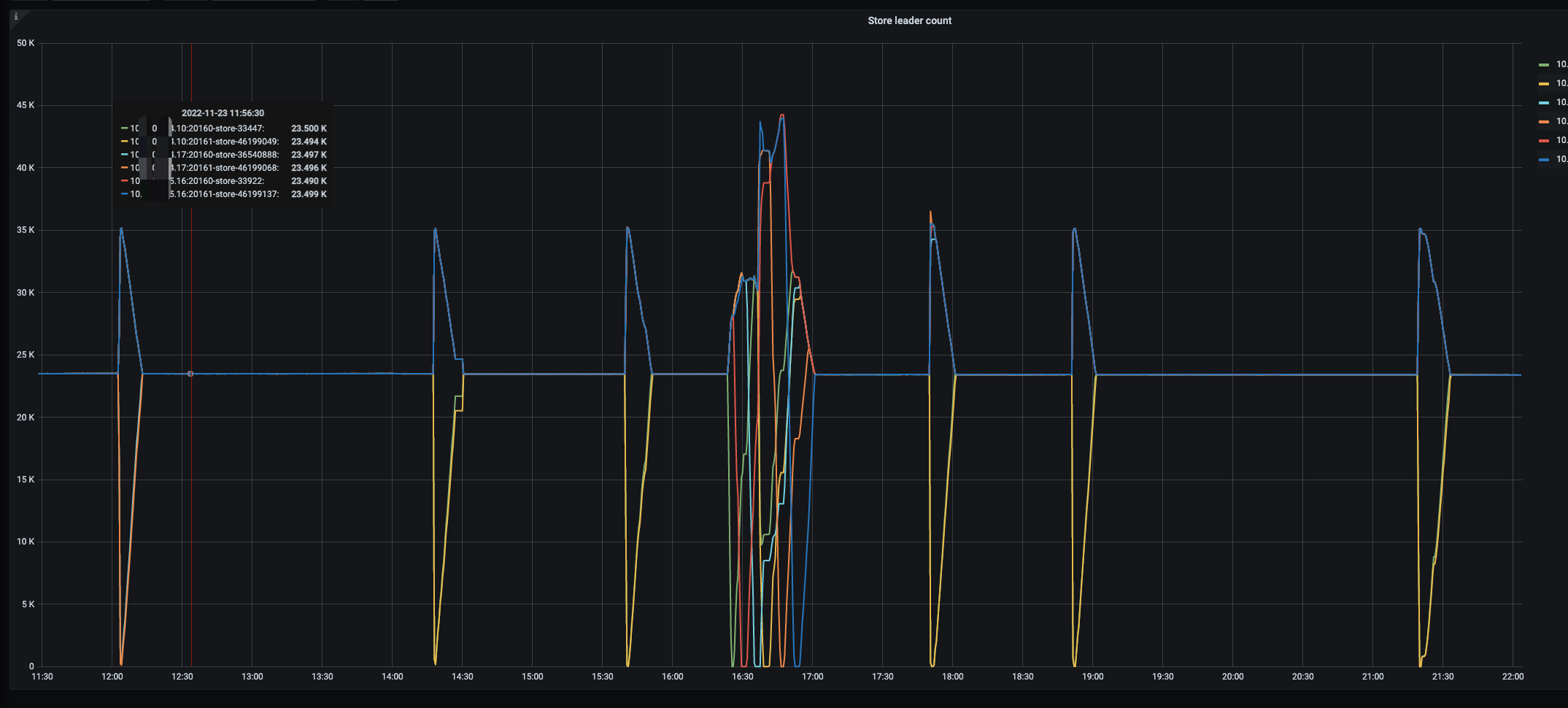This screenshot has width=1568, height=708.
Task: Click the yellow legend color swatch
Action: [1544, 84]
